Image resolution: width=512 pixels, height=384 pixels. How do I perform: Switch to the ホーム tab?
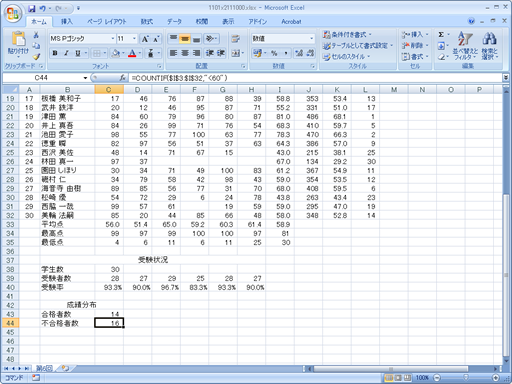[39, 22]
